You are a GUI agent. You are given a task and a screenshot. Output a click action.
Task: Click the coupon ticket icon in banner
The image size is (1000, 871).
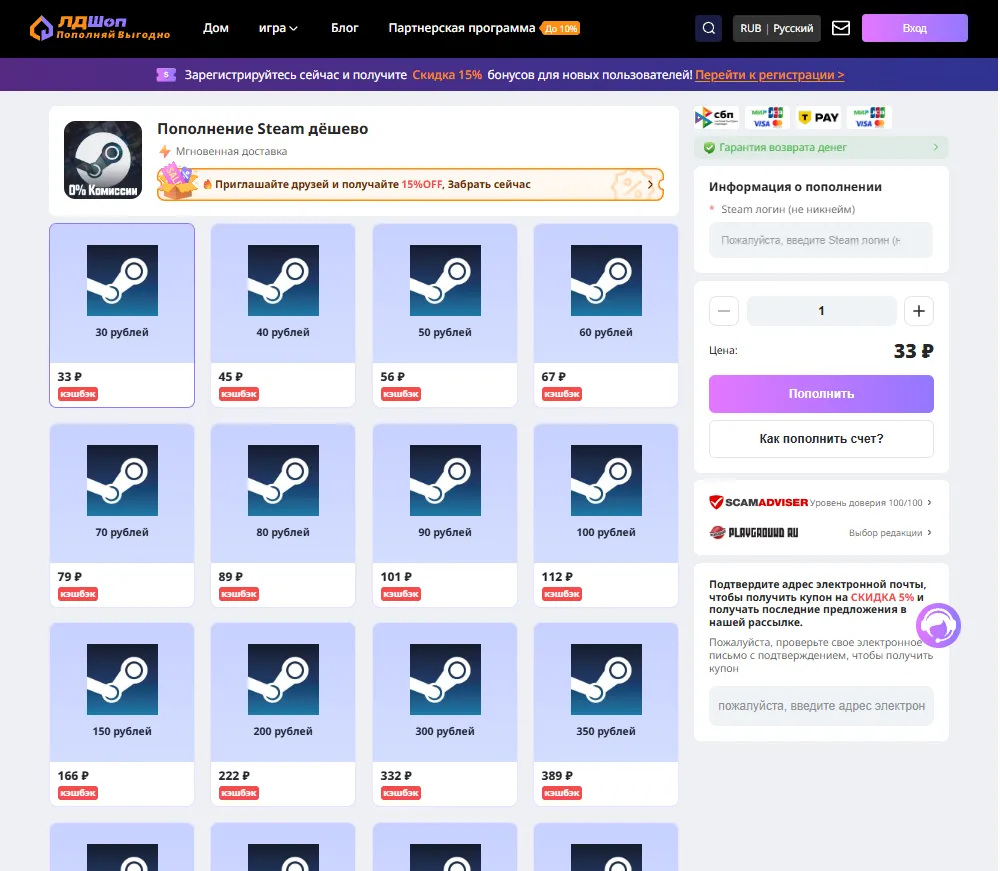(x=166, y=75)
